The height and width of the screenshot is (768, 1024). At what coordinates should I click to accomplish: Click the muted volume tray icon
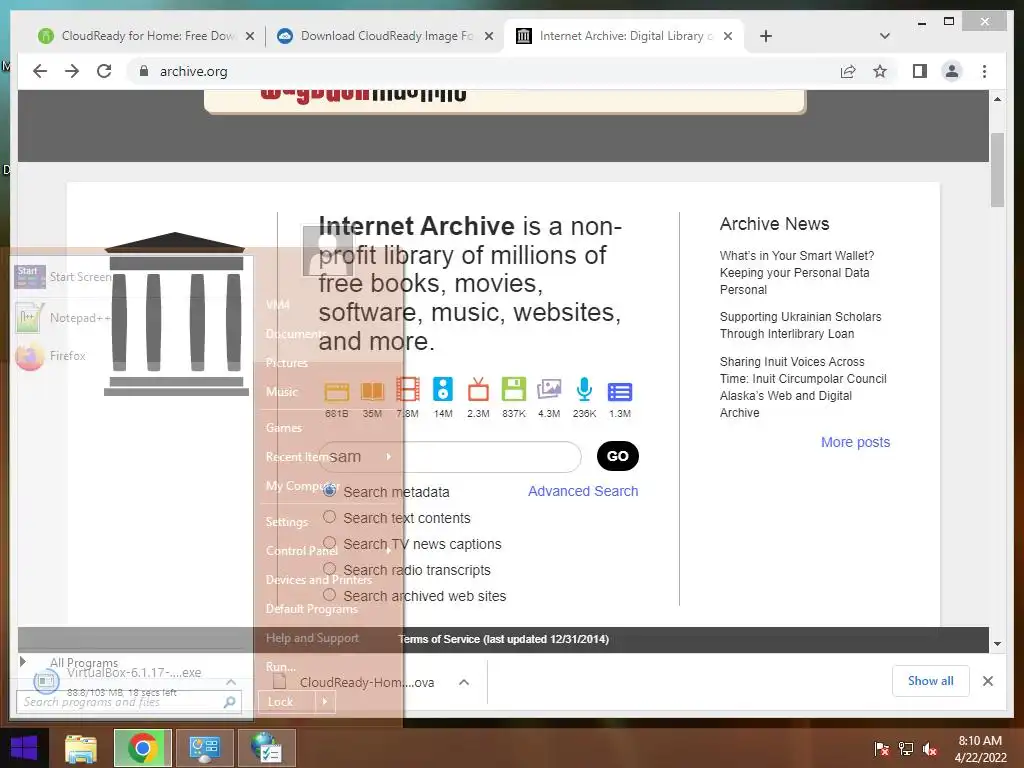click(x=930, y=749)
